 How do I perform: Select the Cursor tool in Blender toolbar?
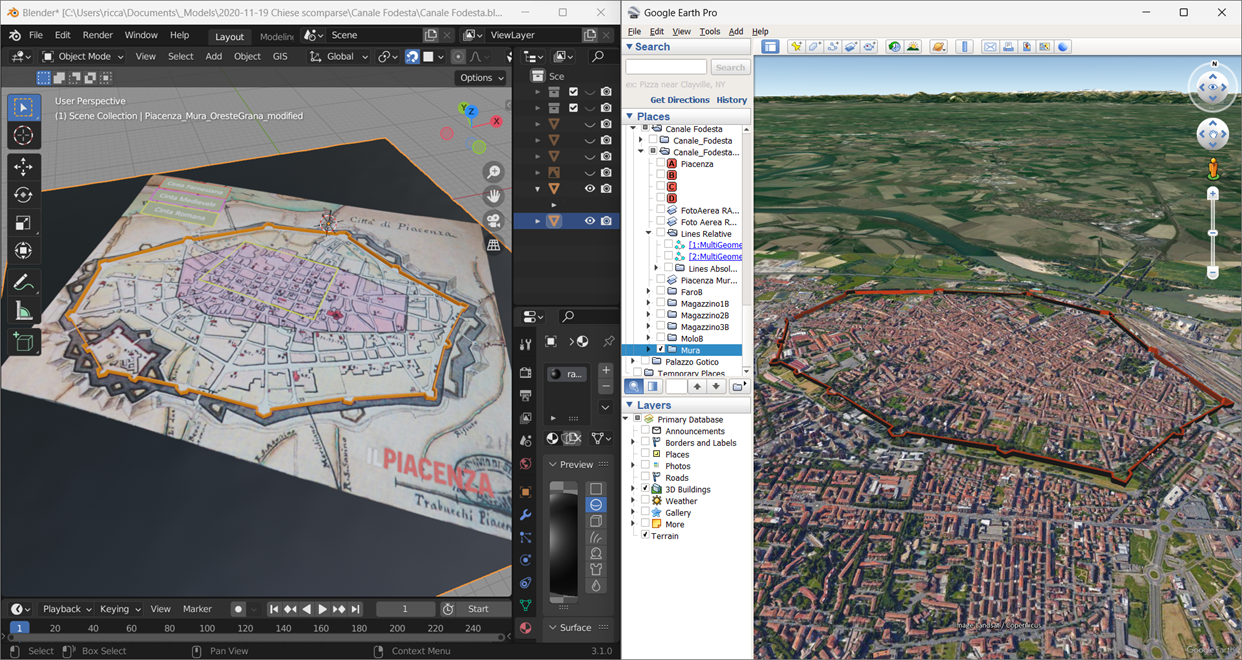point(24,135)
